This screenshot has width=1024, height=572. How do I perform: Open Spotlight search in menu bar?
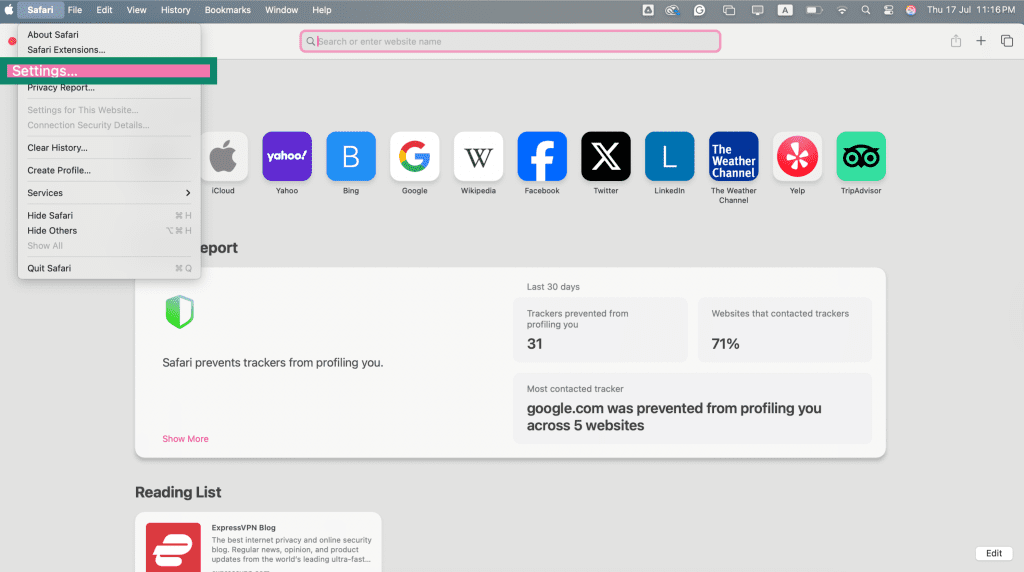tap(865, 10)
